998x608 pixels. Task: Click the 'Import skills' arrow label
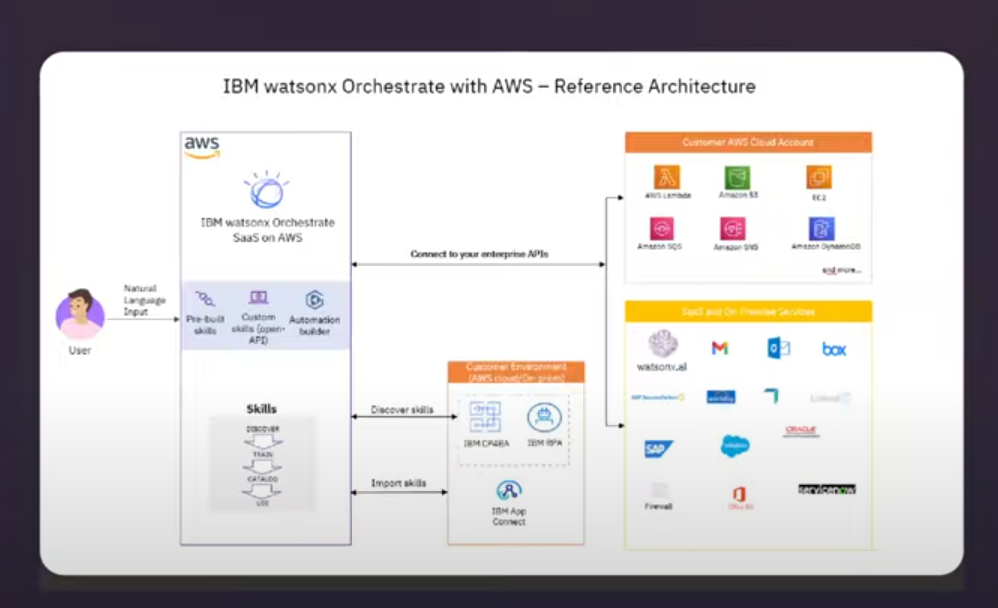point(398,483)
